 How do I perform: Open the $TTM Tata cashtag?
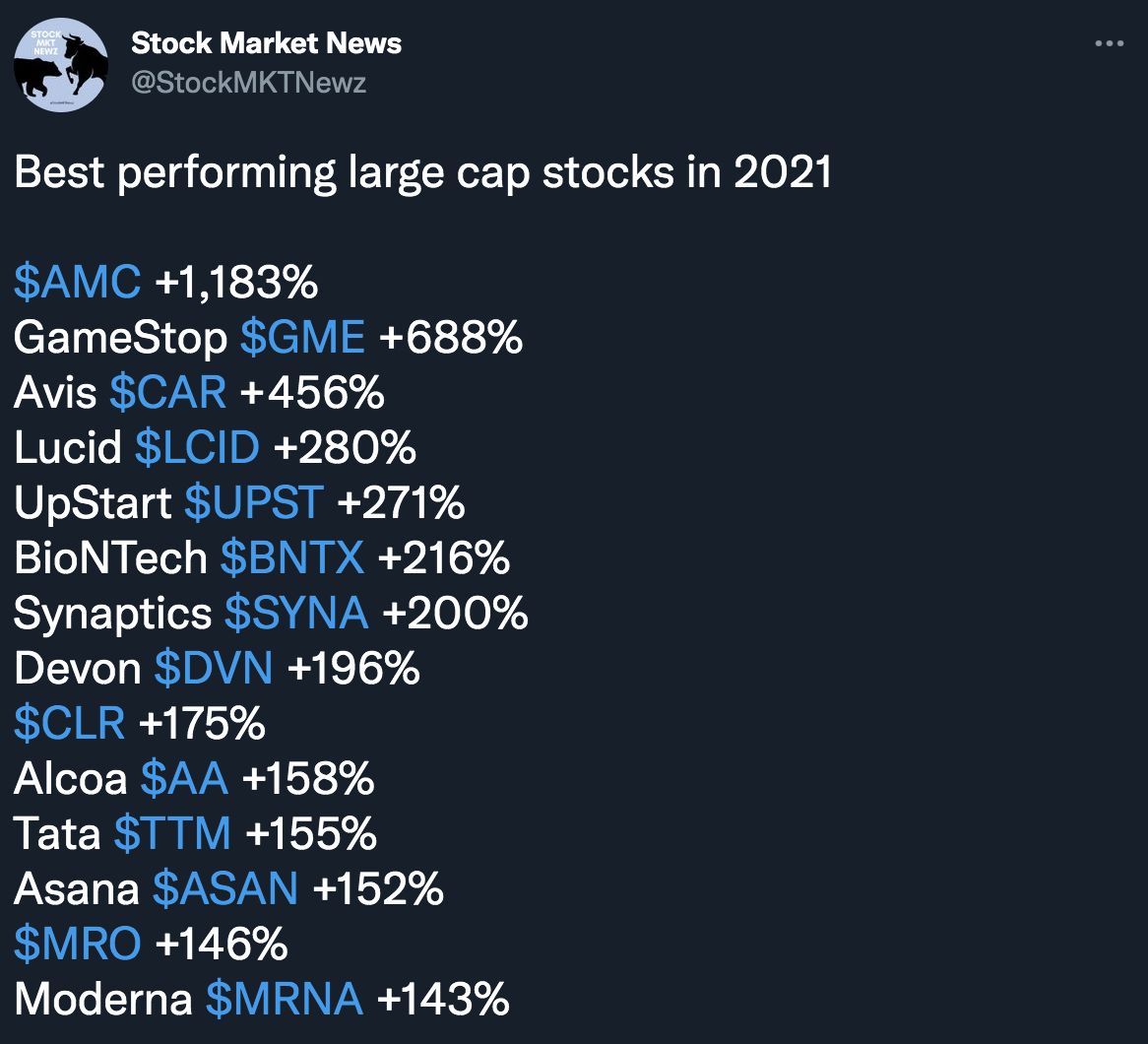(172, 834)
